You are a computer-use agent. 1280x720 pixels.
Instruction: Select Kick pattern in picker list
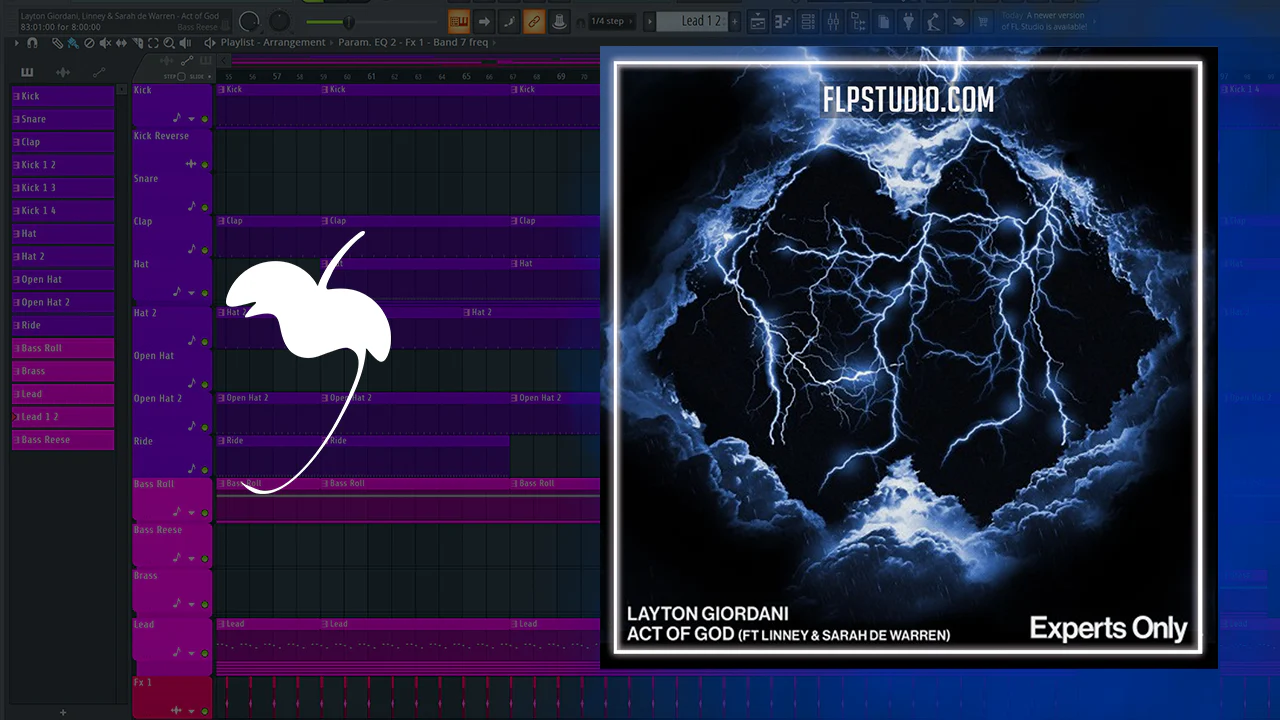[63, 96]
